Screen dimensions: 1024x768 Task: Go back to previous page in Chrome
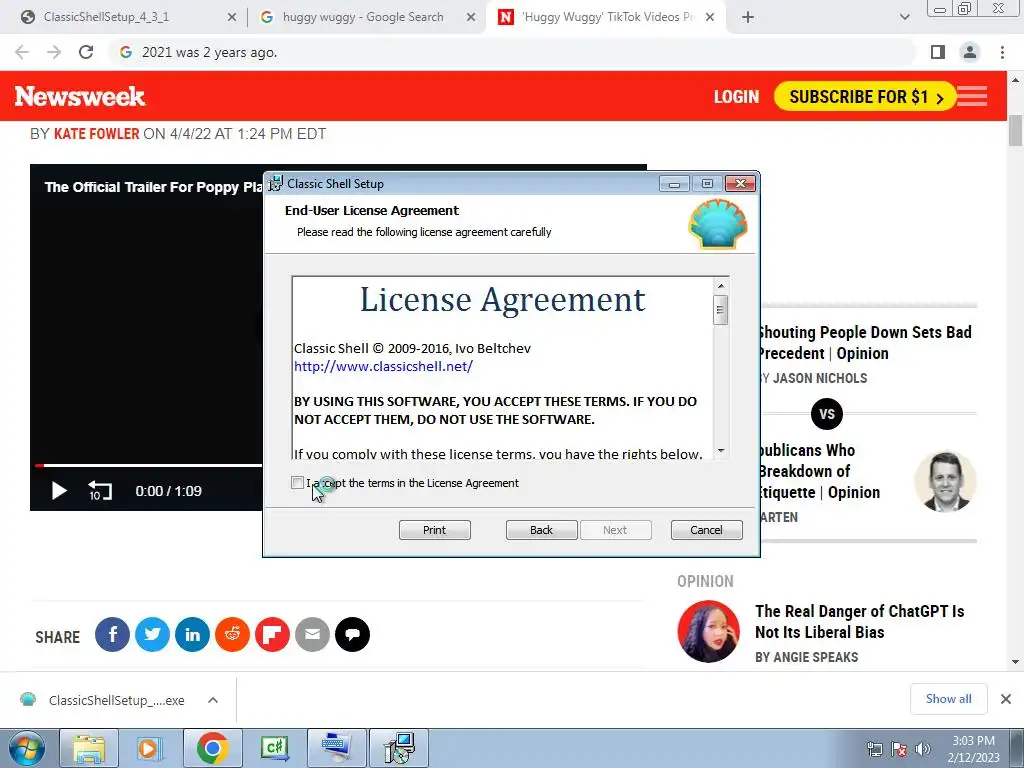point(22,52)
